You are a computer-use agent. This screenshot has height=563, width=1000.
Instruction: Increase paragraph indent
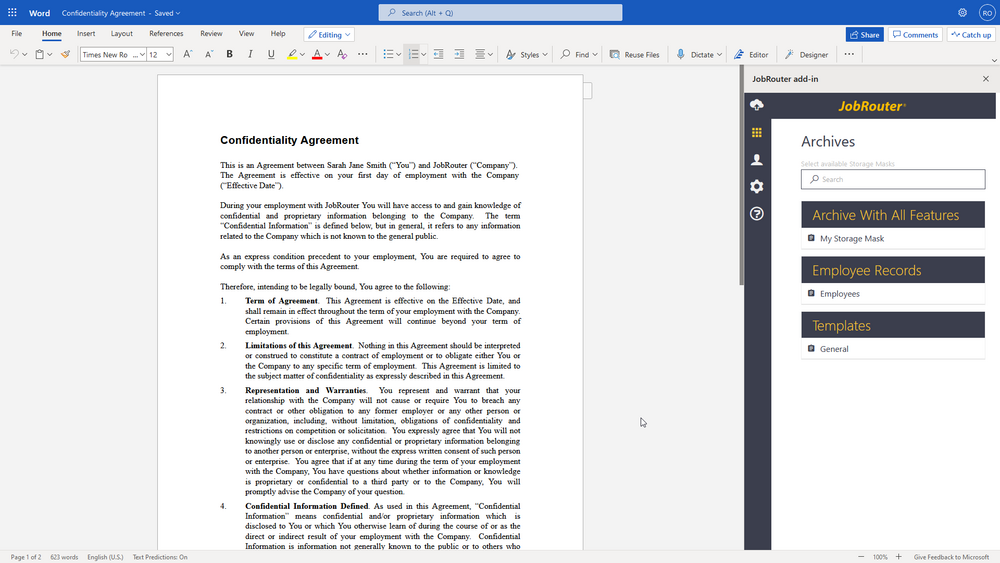point(459,54)
